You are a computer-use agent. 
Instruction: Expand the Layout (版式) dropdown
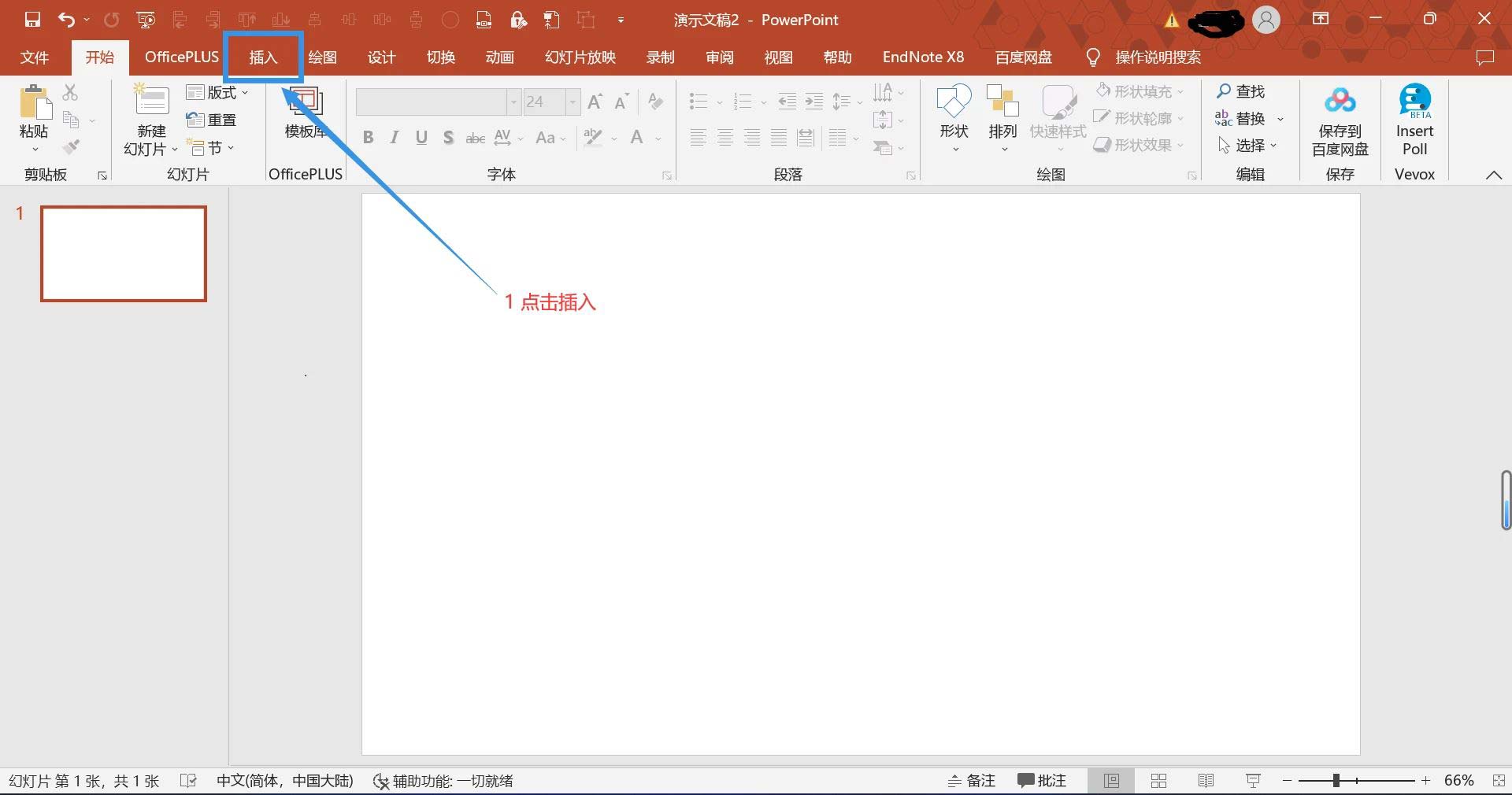click(x=218, y=93)
